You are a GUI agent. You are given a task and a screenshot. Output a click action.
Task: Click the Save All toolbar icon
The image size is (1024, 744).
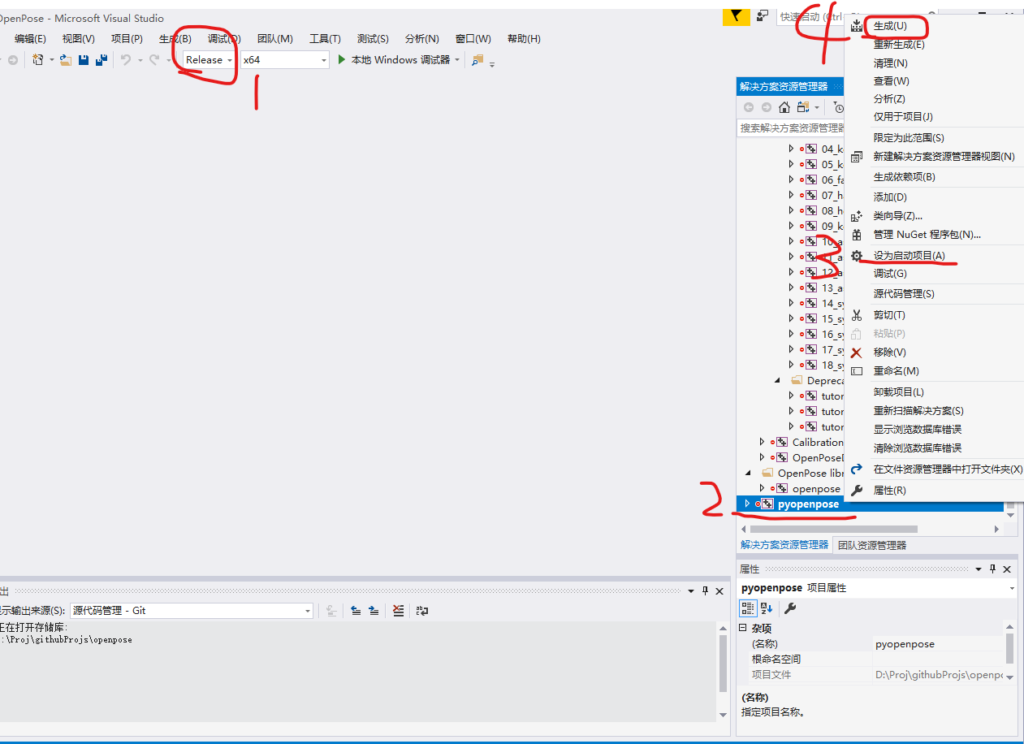click(100, 60)
